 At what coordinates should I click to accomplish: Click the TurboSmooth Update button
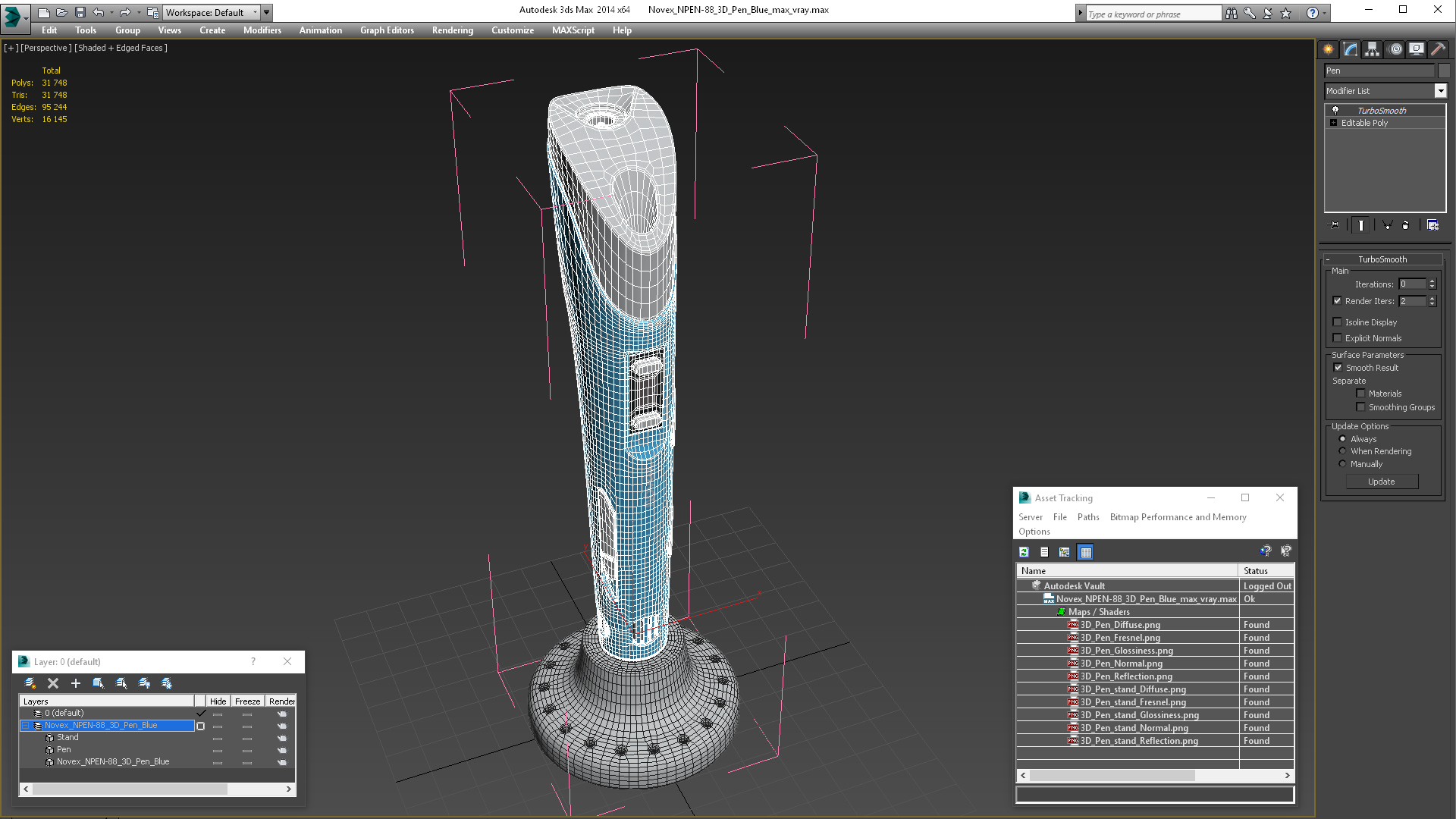point(1381,482)
